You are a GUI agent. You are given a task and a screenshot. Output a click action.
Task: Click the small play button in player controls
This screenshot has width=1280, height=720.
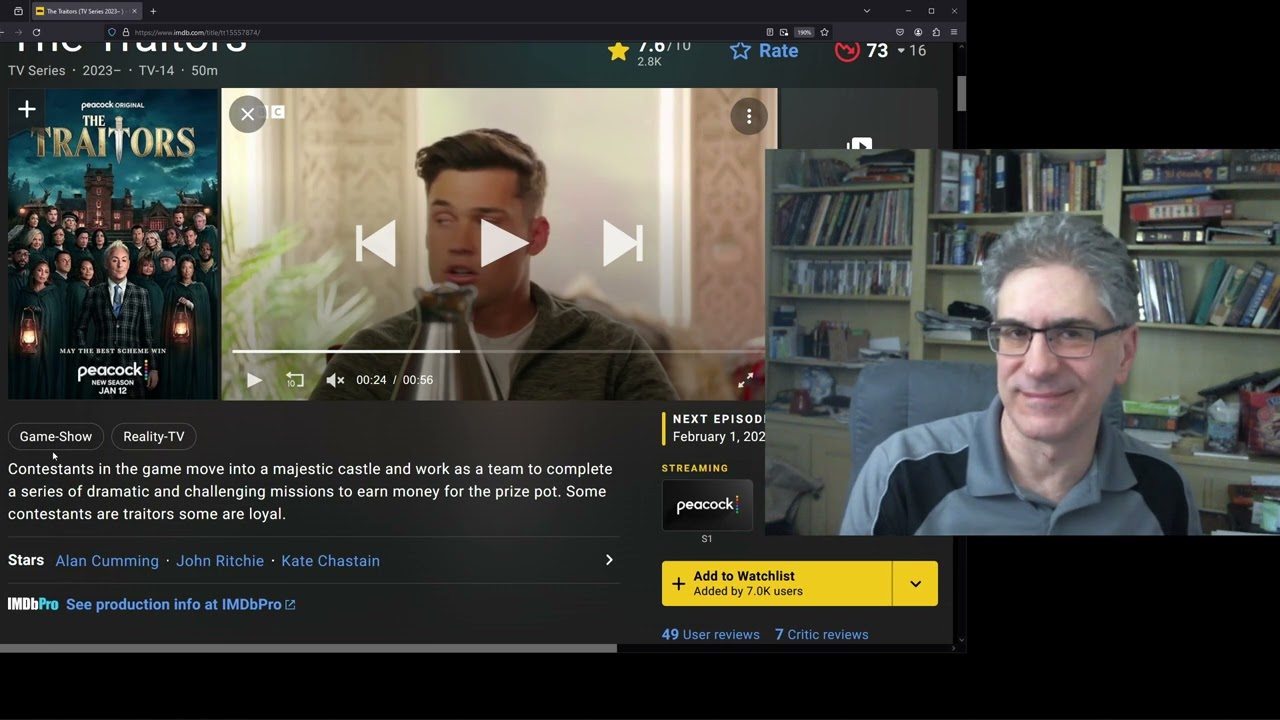[254, 380]
